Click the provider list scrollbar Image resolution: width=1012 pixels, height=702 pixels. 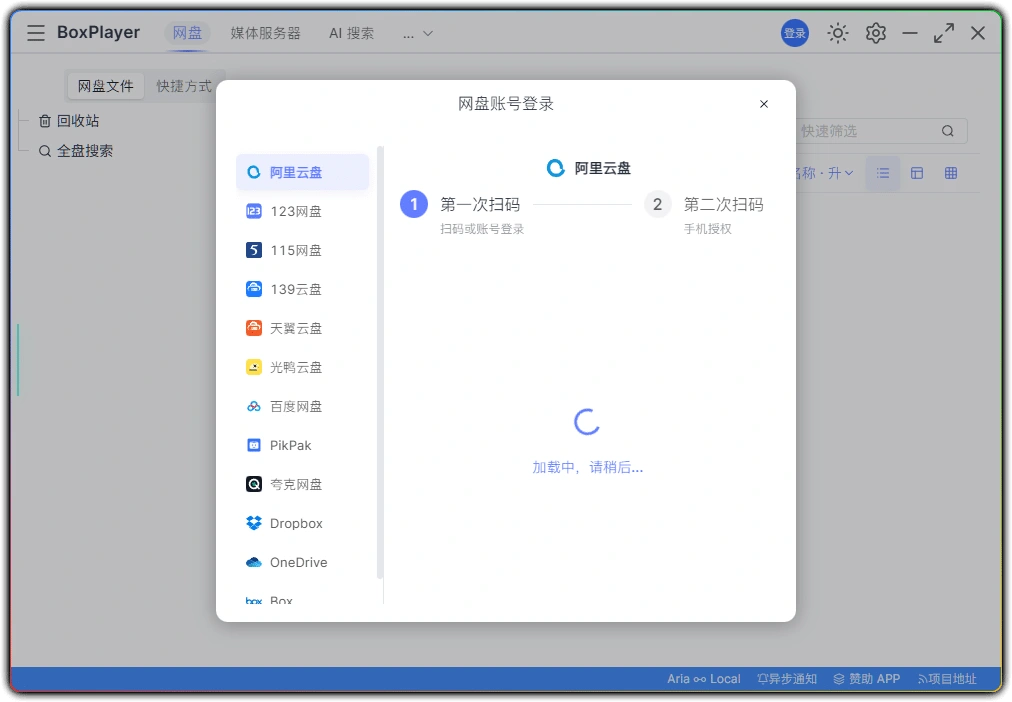(x=380, y=361)
